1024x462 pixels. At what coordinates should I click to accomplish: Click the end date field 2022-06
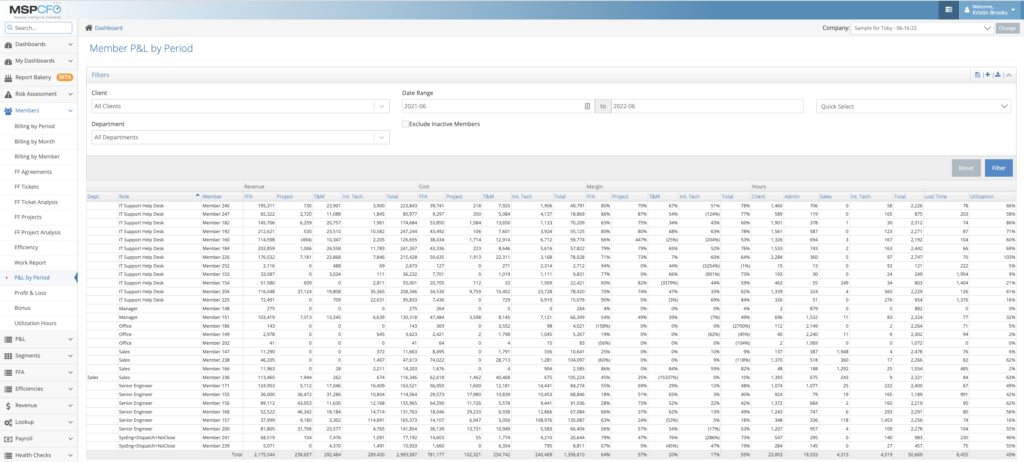[x=707, y=107]
